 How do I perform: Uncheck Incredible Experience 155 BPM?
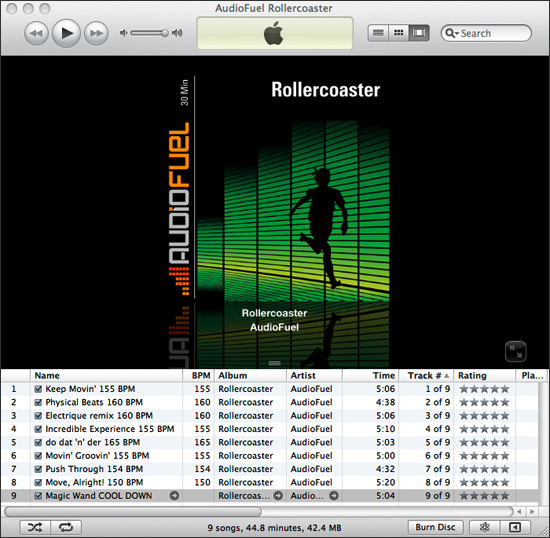click(38, 429)
